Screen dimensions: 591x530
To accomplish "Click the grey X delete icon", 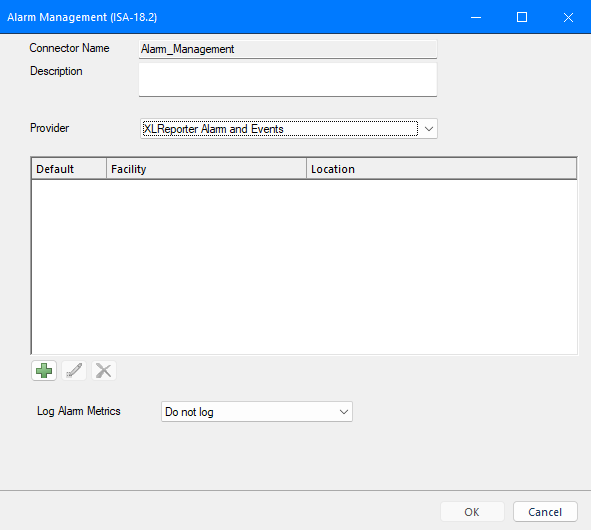I will coord(104,371).
